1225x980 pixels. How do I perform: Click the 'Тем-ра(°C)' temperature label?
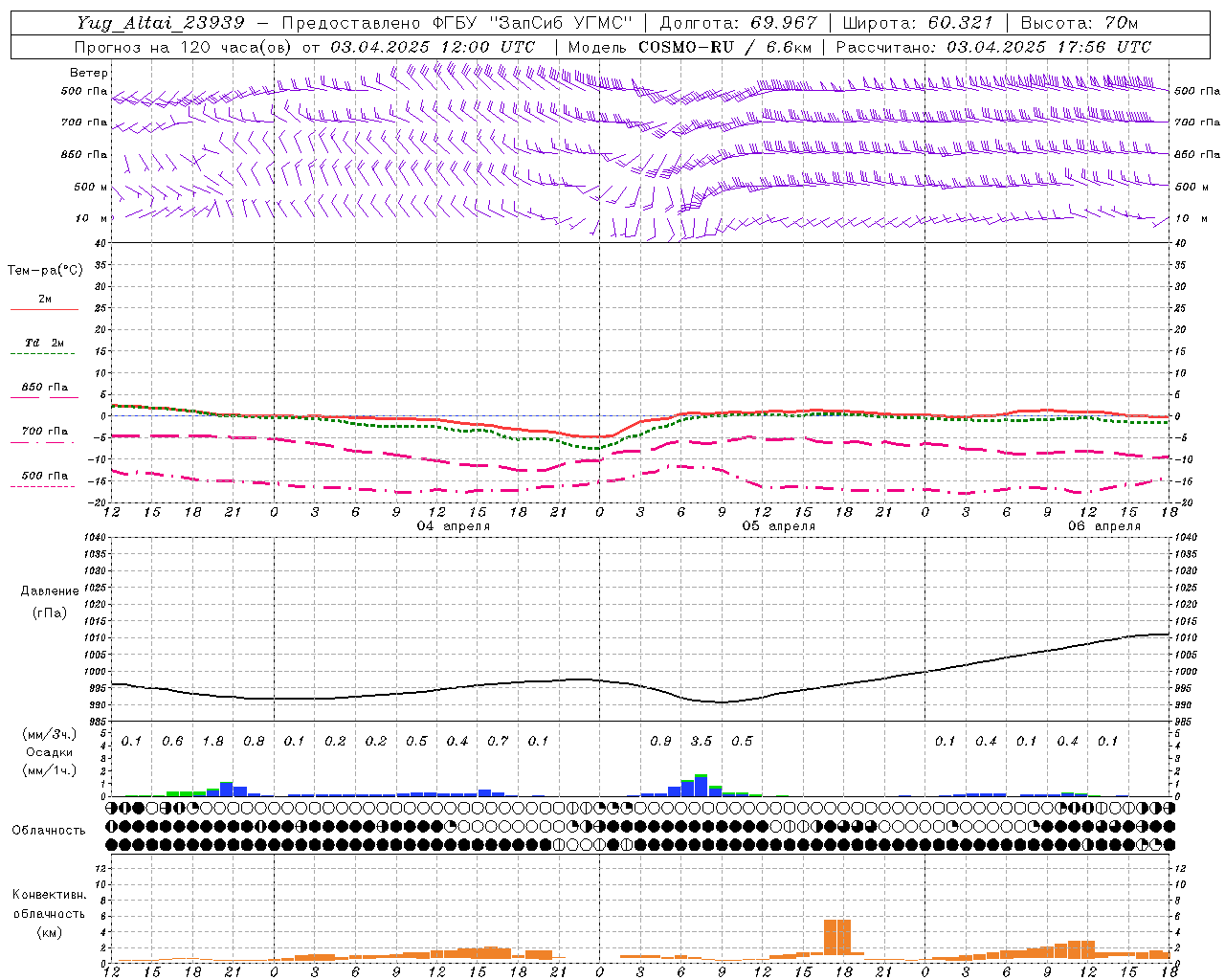click(x=45, y=271)
